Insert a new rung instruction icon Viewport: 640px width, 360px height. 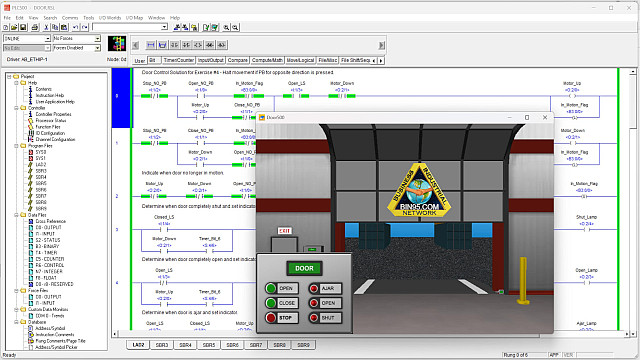pyautogui.click(x=151, y=45)
